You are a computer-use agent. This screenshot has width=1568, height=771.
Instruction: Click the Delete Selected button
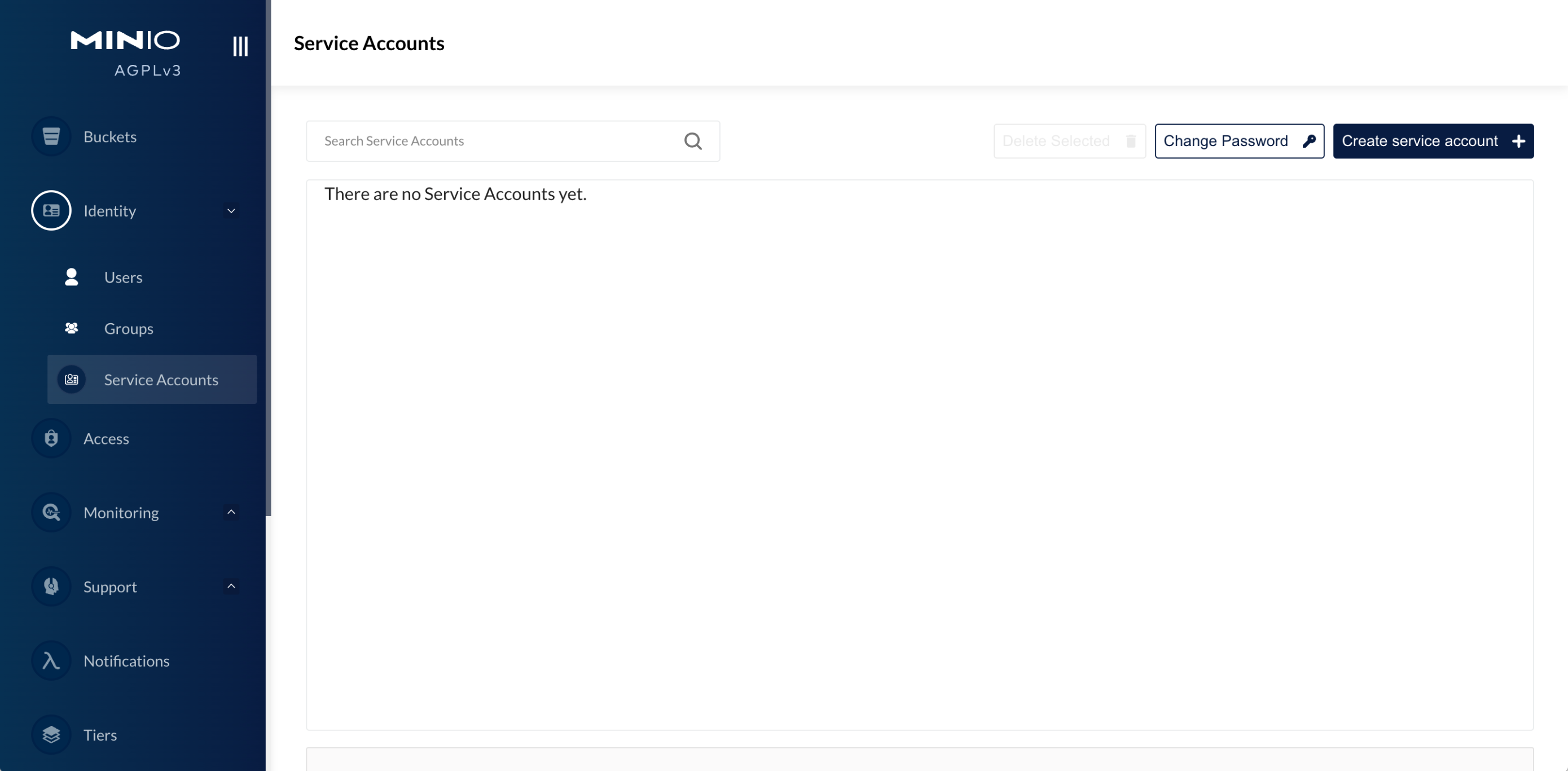coord(1069,141)
